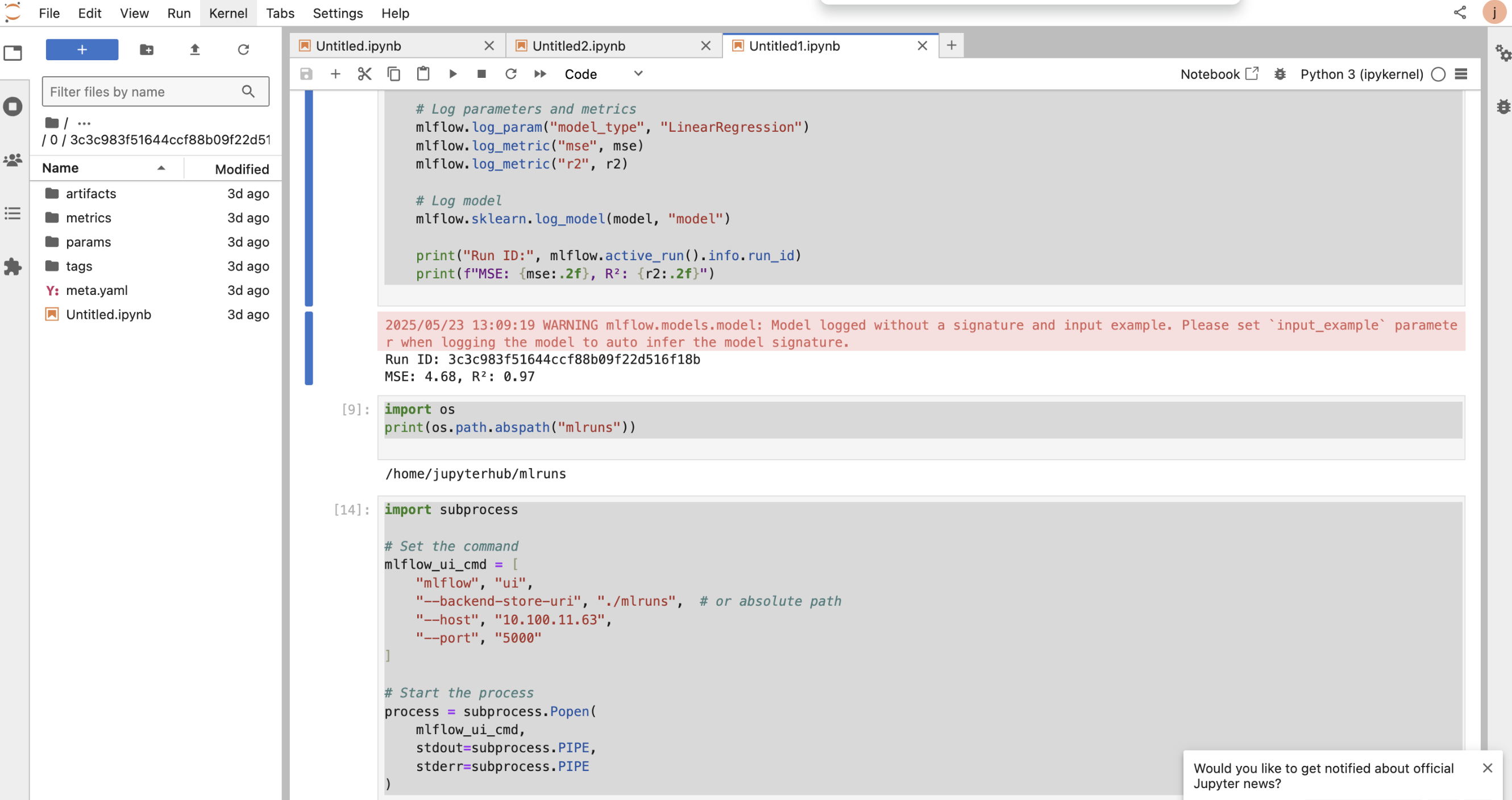Navigate to breadcrumb folder 0
1512x800 pixels.
point(53,140)
